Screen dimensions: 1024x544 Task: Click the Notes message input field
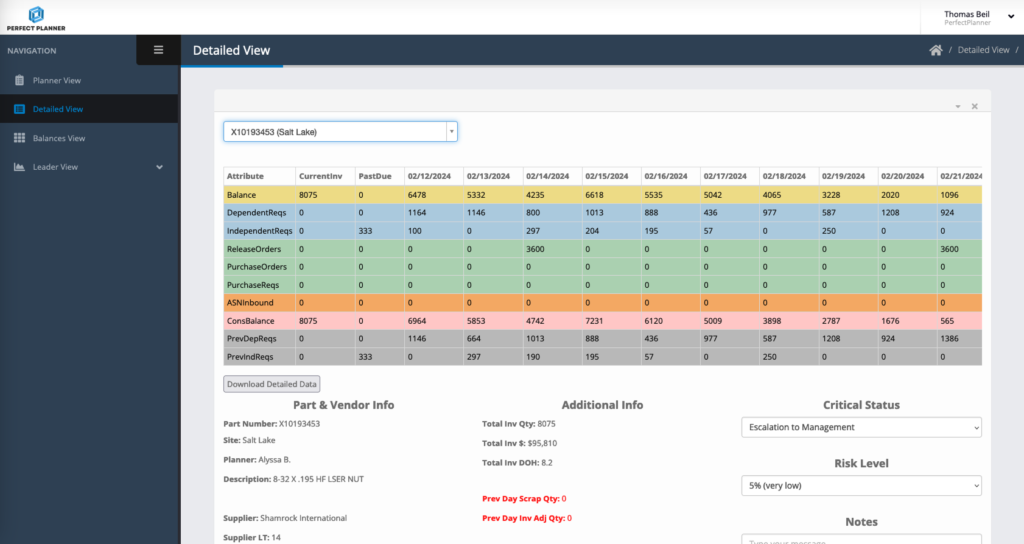pyautogui.click(x=861, y=539)
